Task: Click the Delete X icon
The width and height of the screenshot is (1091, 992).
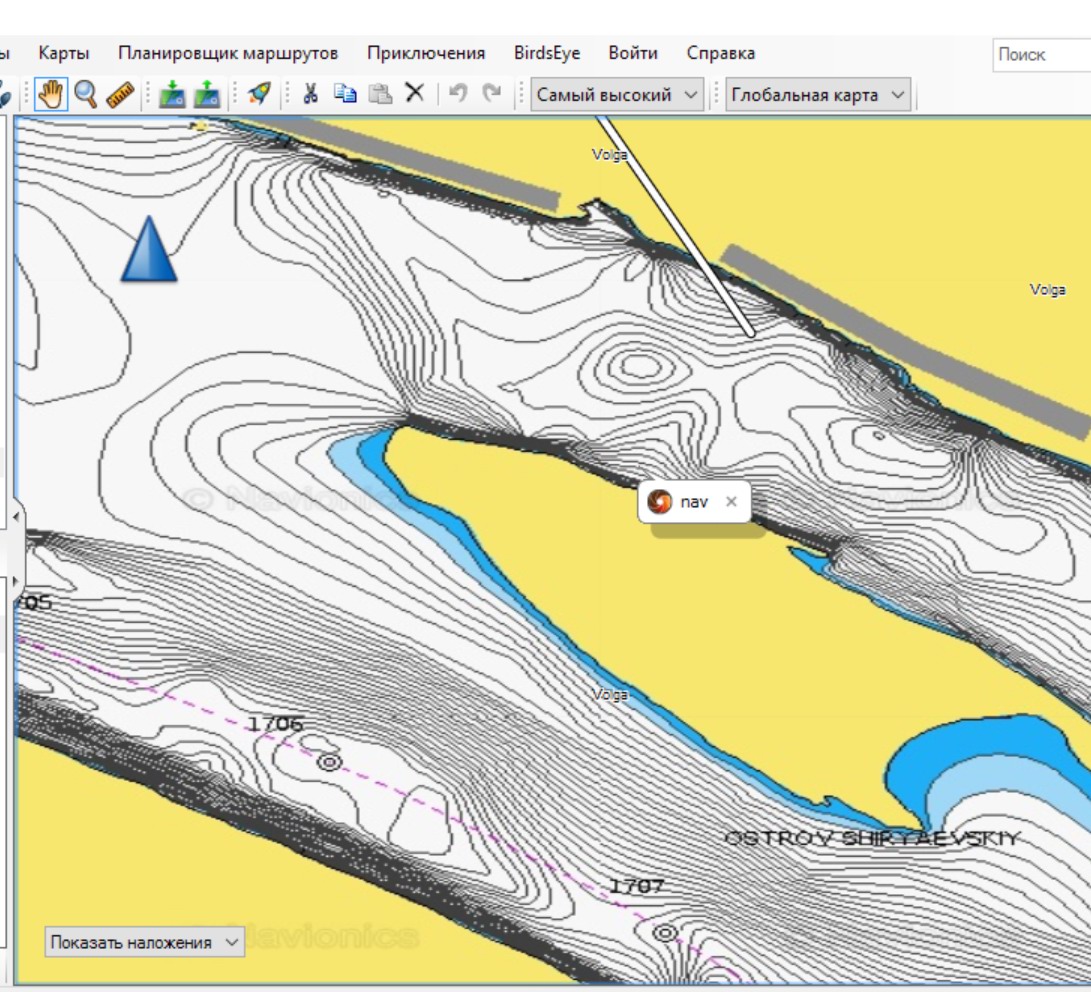Action: pyautogui.click(x=415, y=94)
